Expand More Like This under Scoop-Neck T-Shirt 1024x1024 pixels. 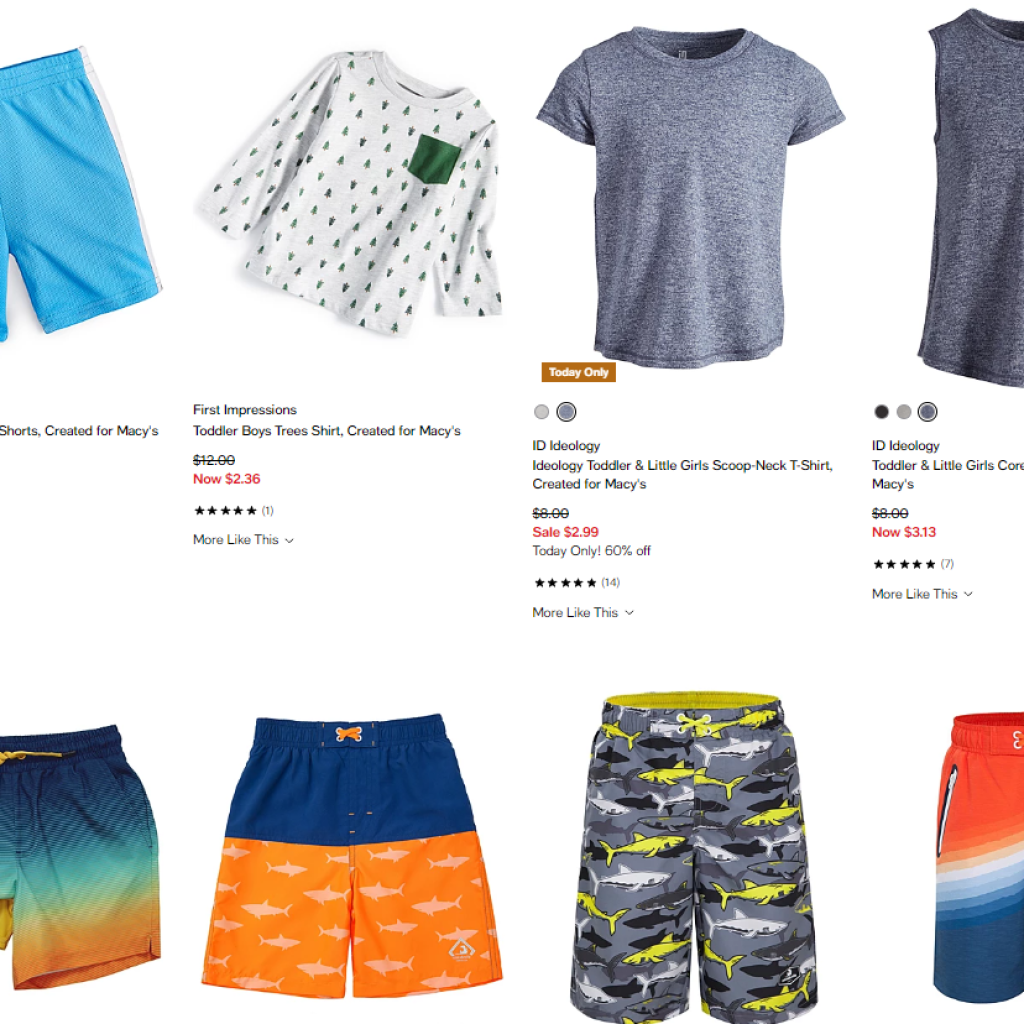pos(583,613)
